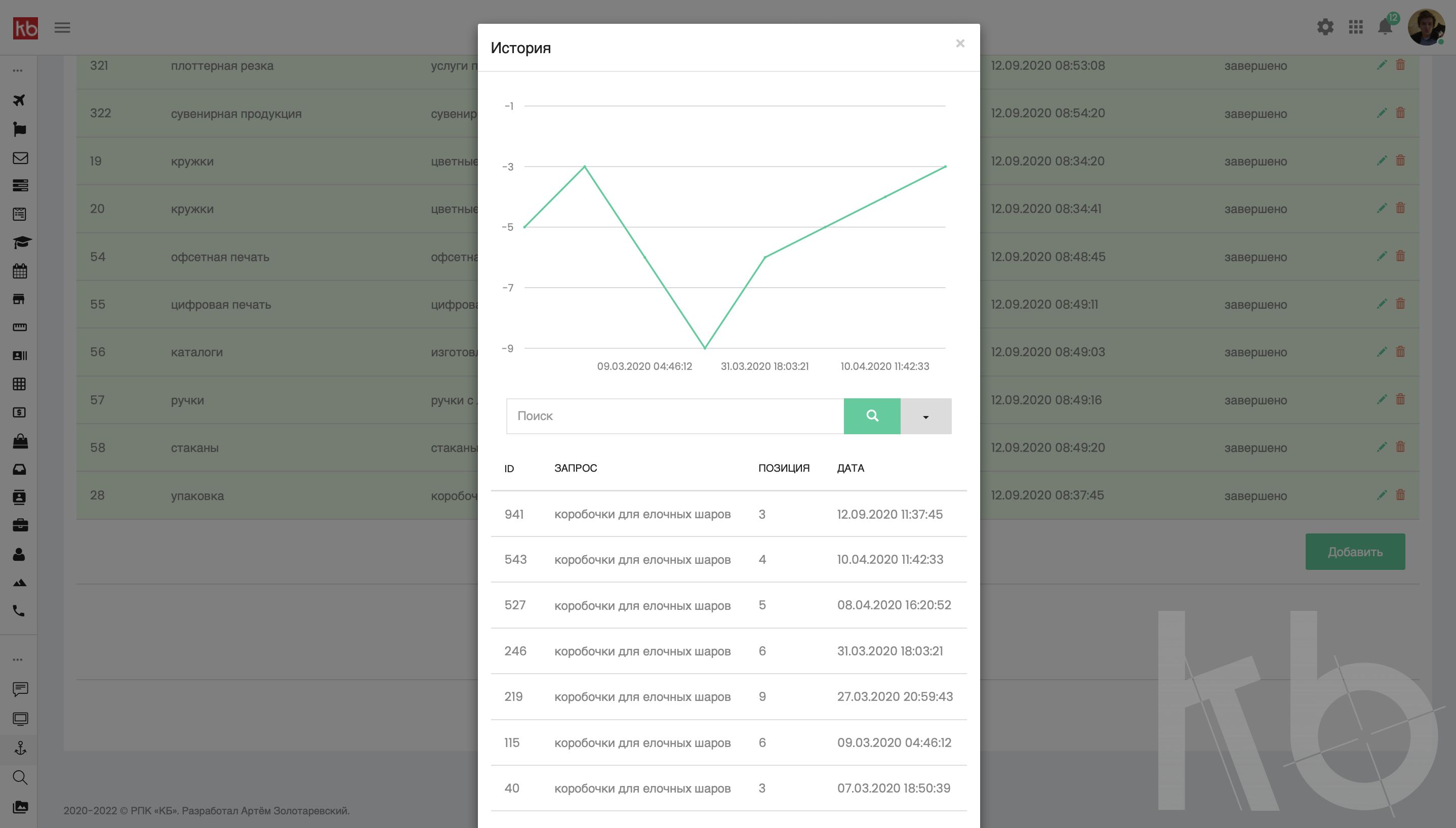Open the hamburger menu in top bar
Image resolution: width=1456 pixels, height=828 pixels.
tap(62, 27)
